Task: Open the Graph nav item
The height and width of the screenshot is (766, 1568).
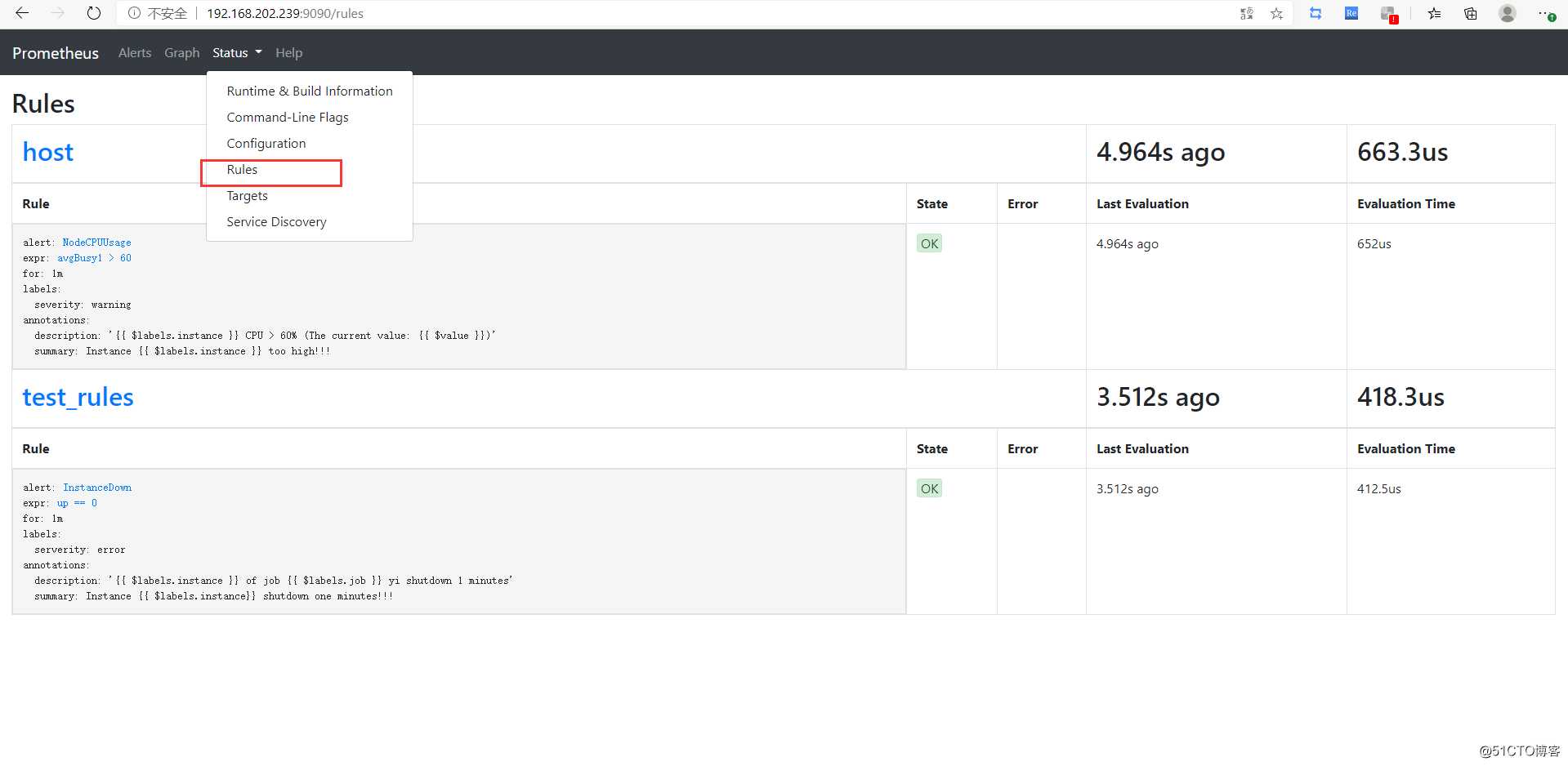Action: pyautogui.click(x=181, y=52)
